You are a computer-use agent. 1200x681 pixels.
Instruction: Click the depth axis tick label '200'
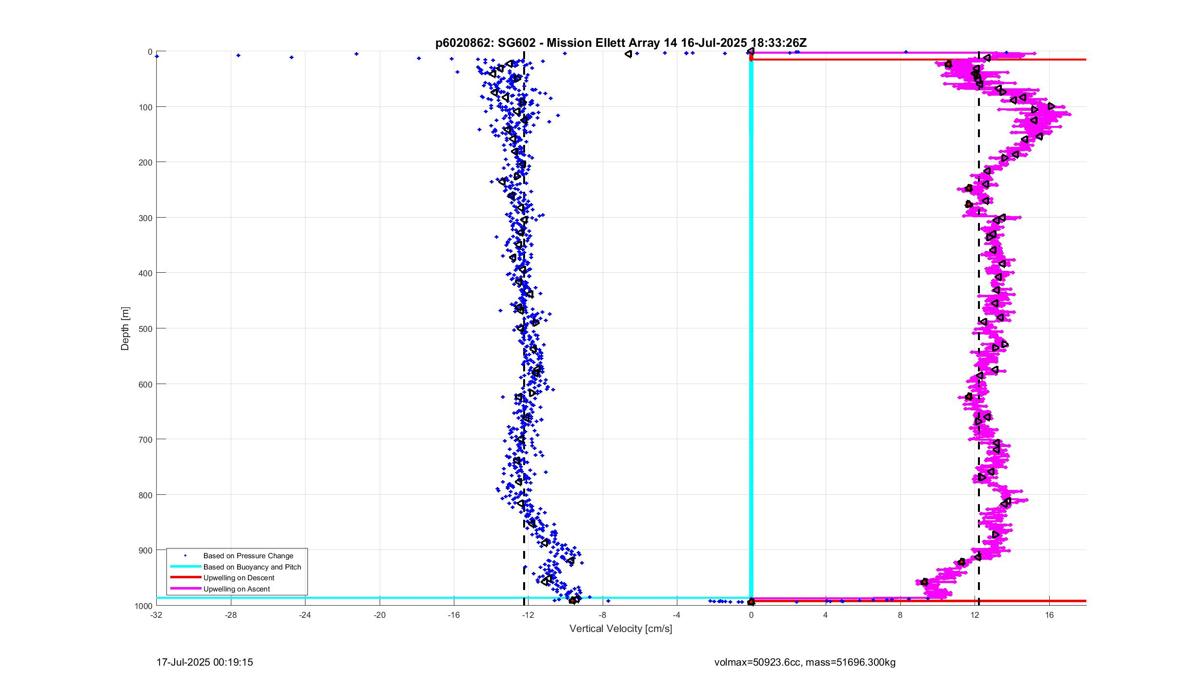(x=144, y=162)
